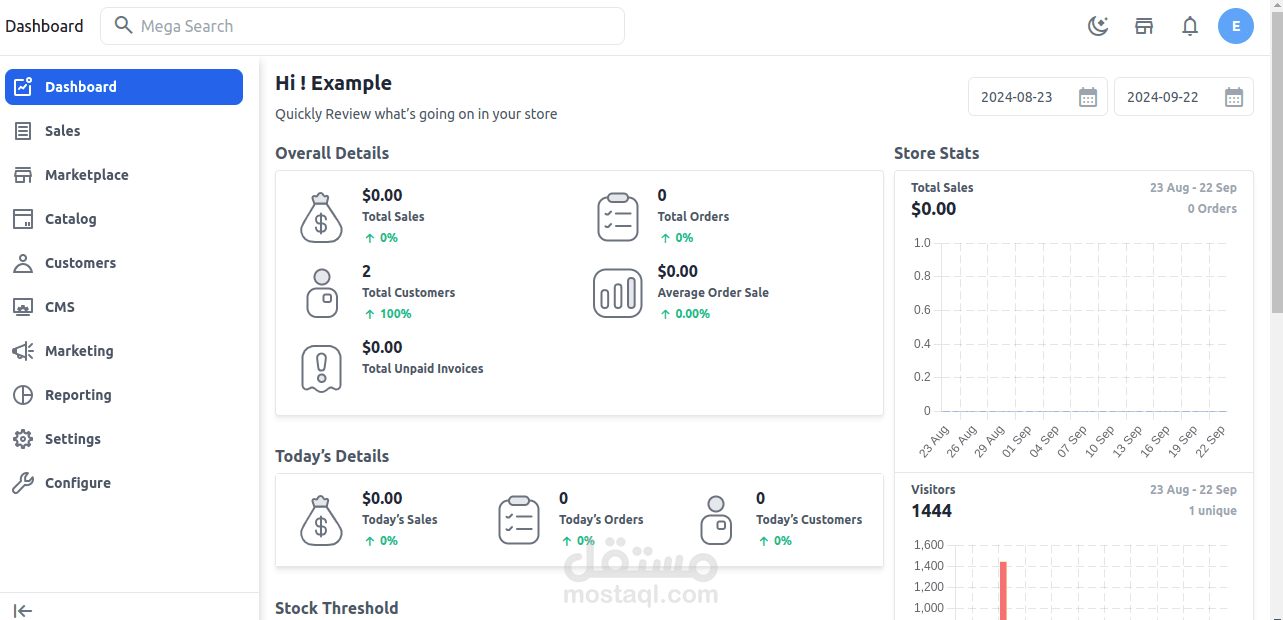Click the Catalog sidebar icon
The height and width of the screenshot is (620, 1283).
click(x=23, y=219)
